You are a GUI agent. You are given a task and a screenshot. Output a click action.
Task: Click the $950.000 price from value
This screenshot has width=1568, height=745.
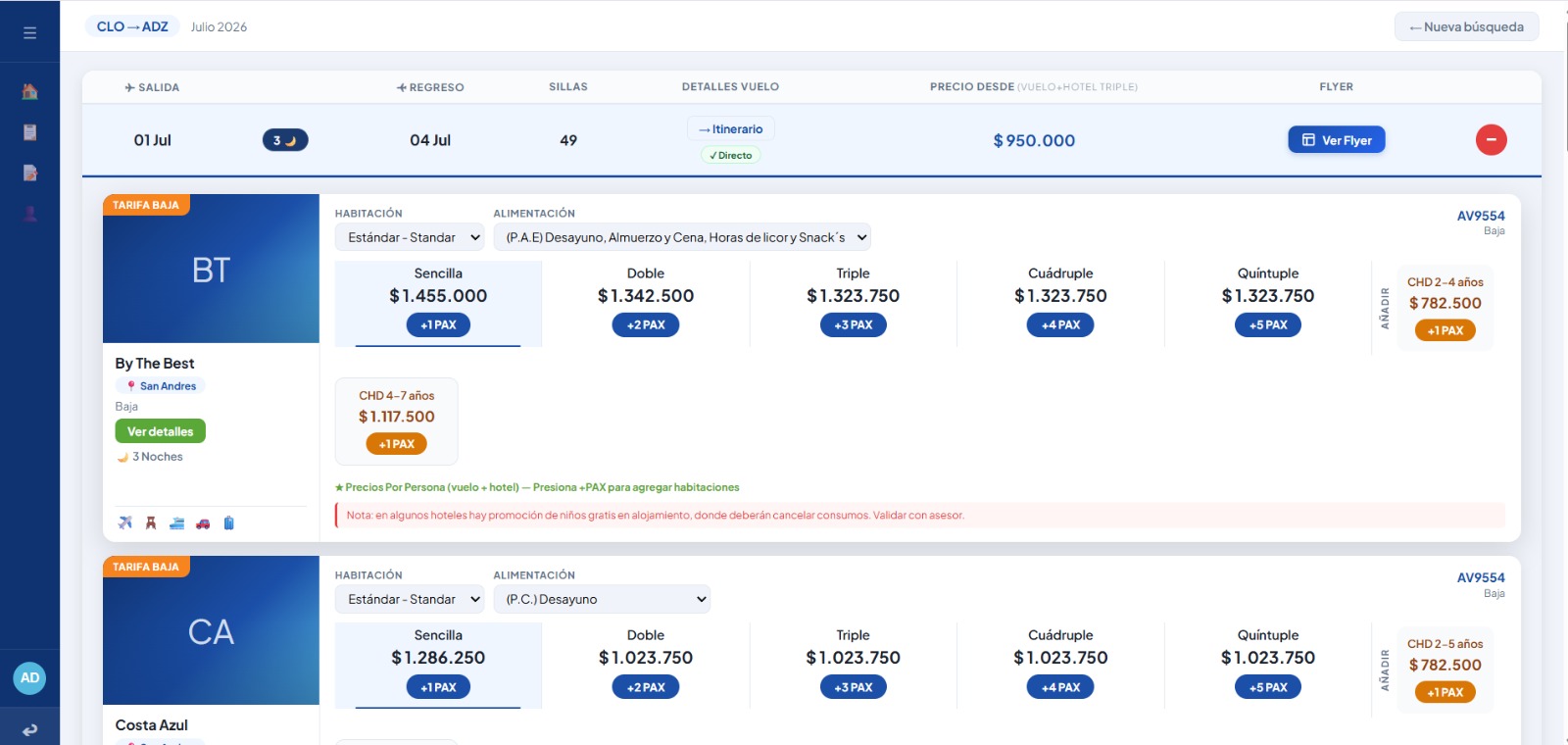pyautogui.click(x=1034, y=141)
